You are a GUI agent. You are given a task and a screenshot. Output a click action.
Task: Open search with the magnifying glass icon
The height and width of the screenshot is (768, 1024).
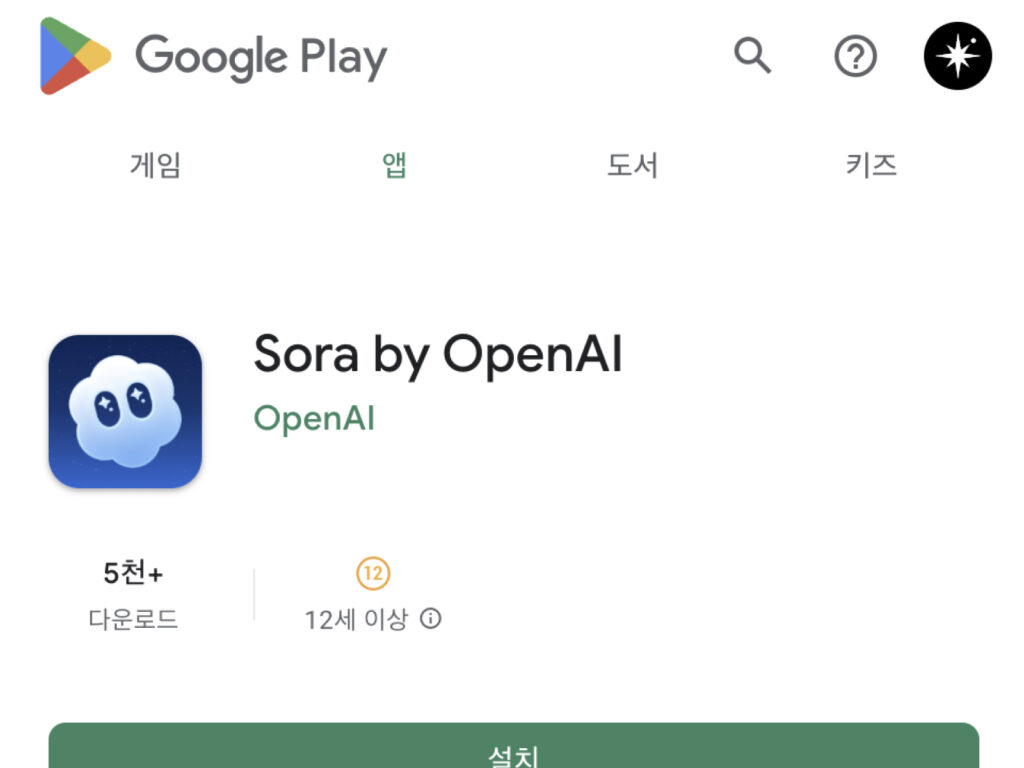tap(752, 56)
